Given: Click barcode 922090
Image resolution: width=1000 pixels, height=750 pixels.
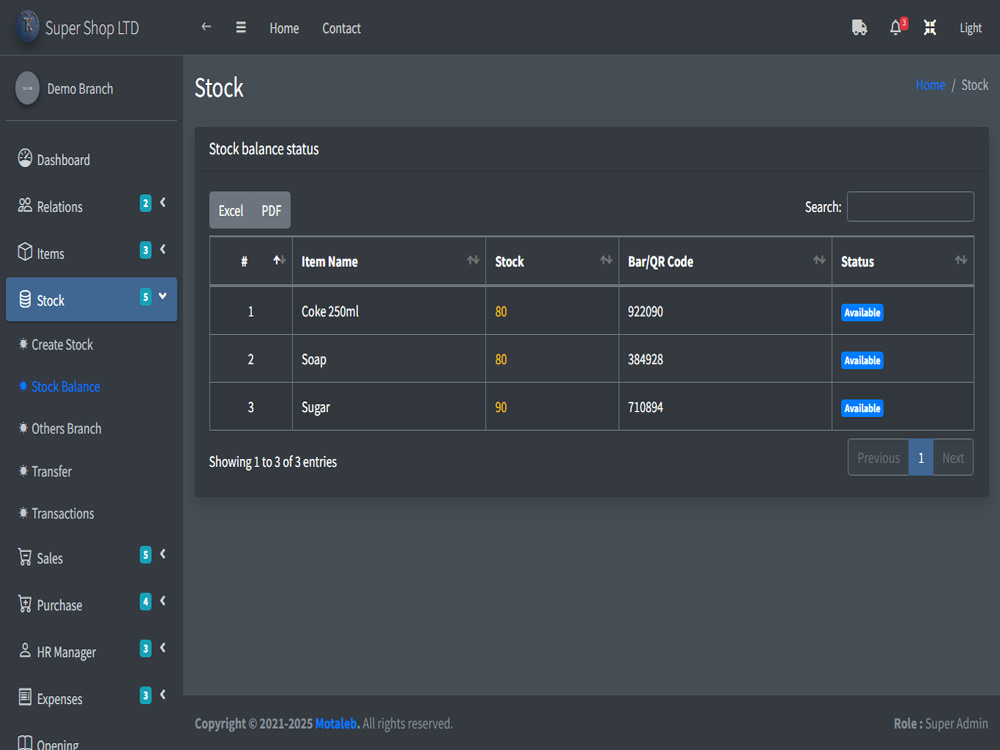Looking at the screenshot, I should tap(645, 311).
